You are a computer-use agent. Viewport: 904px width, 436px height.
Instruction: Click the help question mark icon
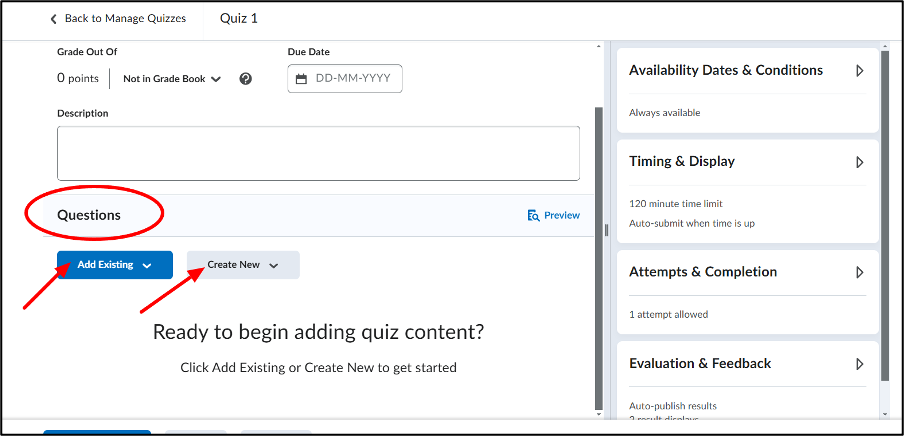[246, 79]
